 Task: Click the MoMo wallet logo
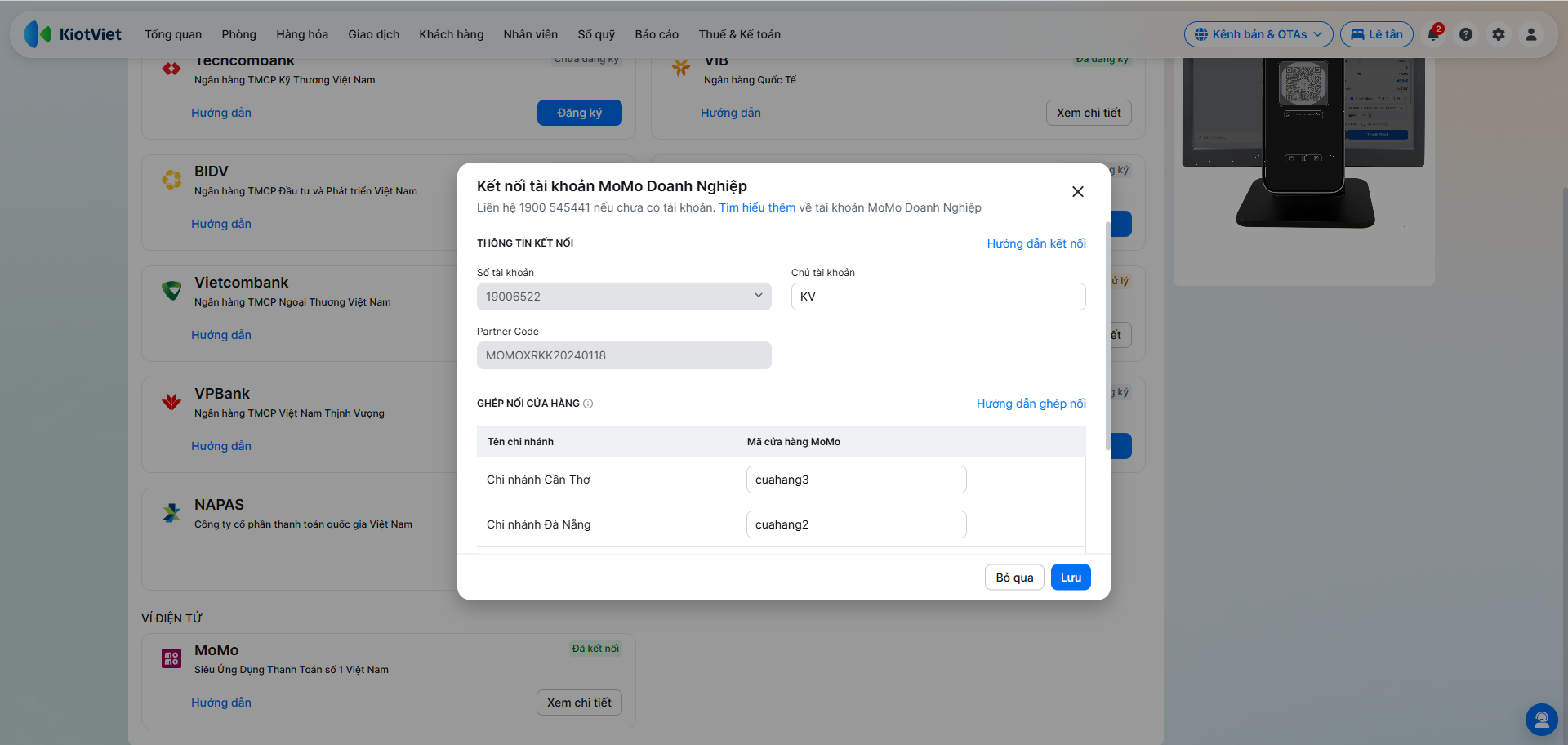[171, 658]
